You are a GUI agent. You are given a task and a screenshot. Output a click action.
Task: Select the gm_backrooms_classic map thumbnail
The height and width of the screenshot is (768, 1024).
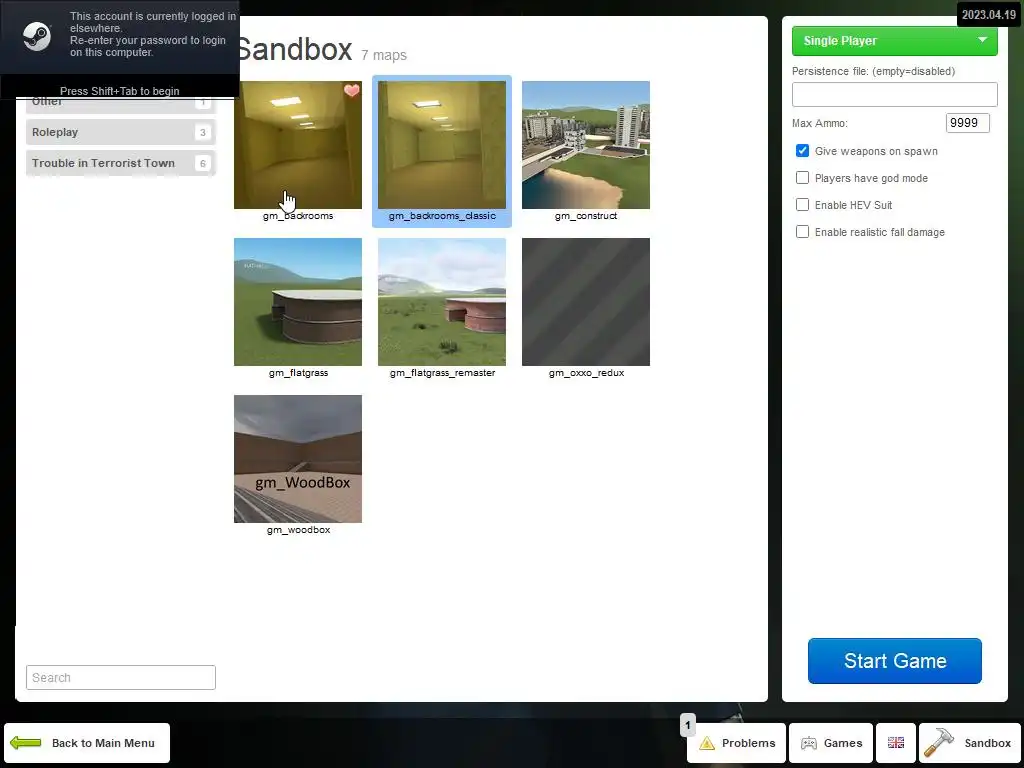pyautogui.click(x=442, y=145)
